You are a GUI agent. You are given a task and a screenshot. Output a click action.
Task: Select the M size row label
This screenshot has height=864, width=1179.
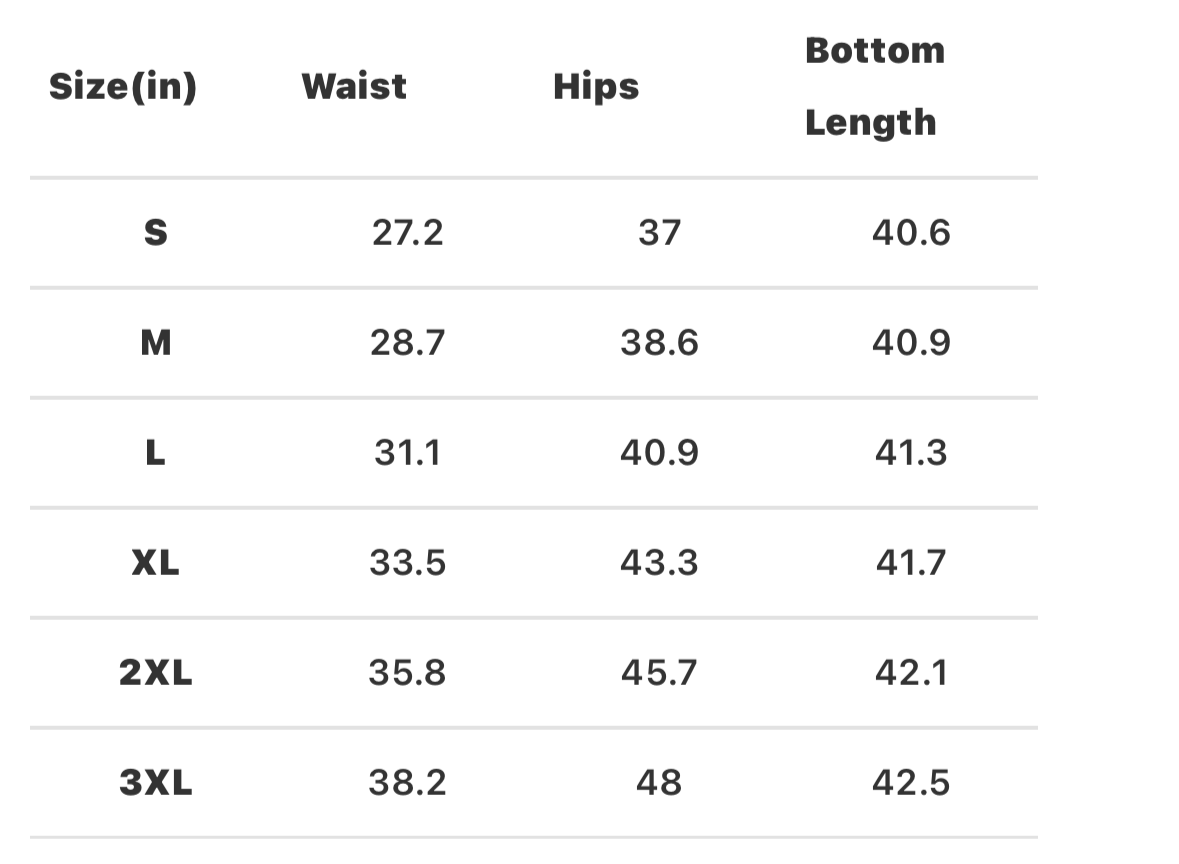pos(156,343)
